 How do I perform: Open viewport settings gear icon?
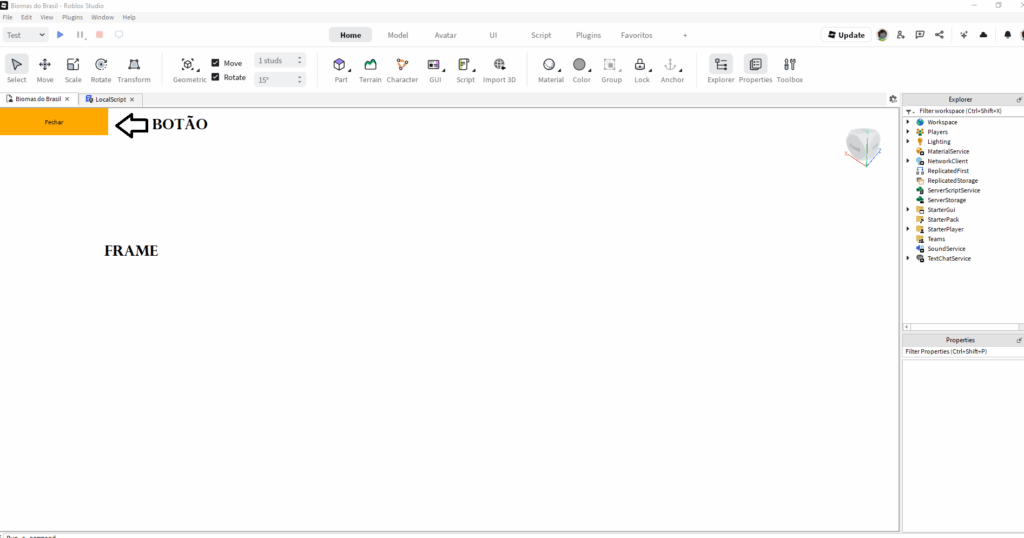pos(893,99)
